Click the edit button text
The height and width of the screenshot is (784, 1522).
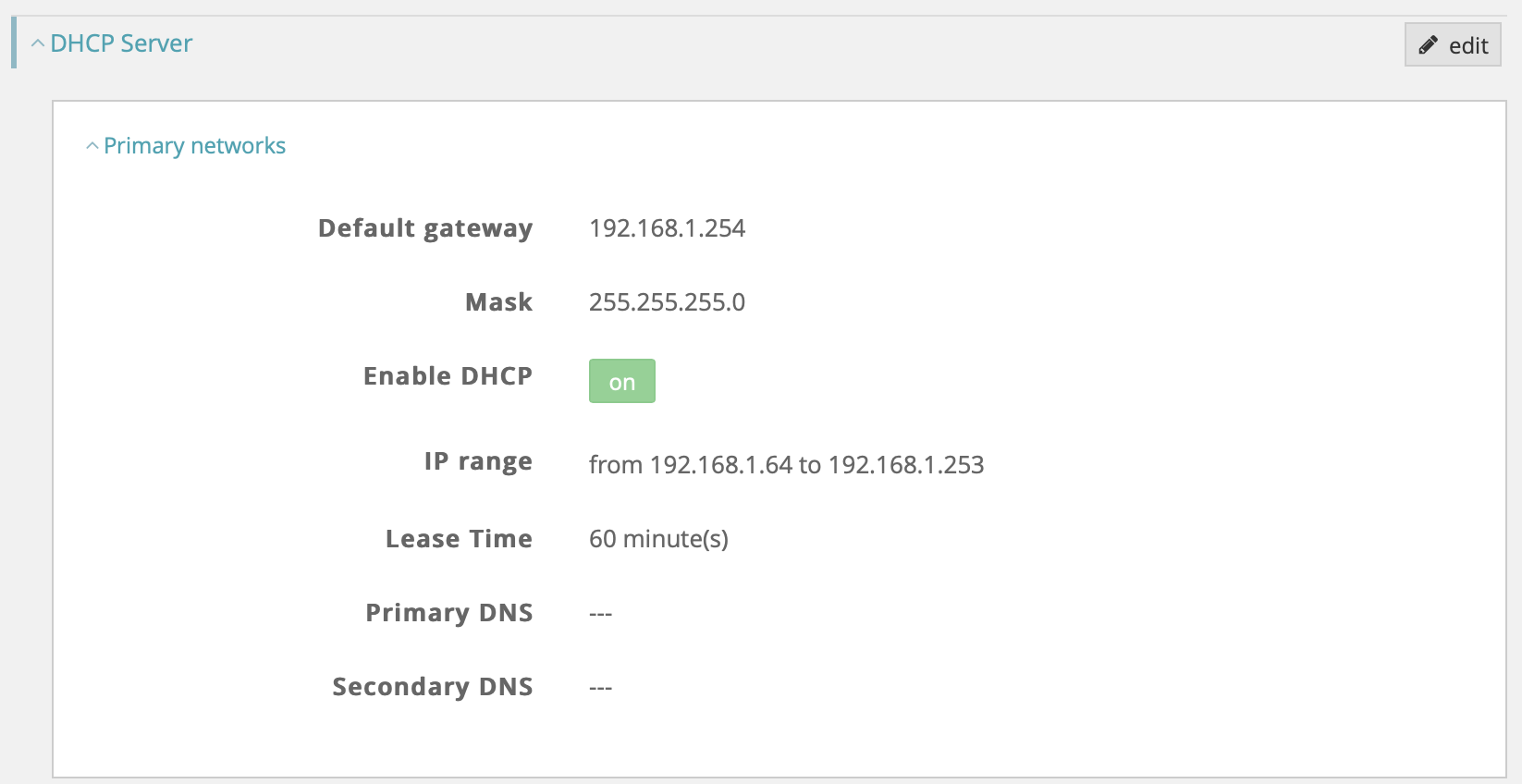(x=1468, y=46)
